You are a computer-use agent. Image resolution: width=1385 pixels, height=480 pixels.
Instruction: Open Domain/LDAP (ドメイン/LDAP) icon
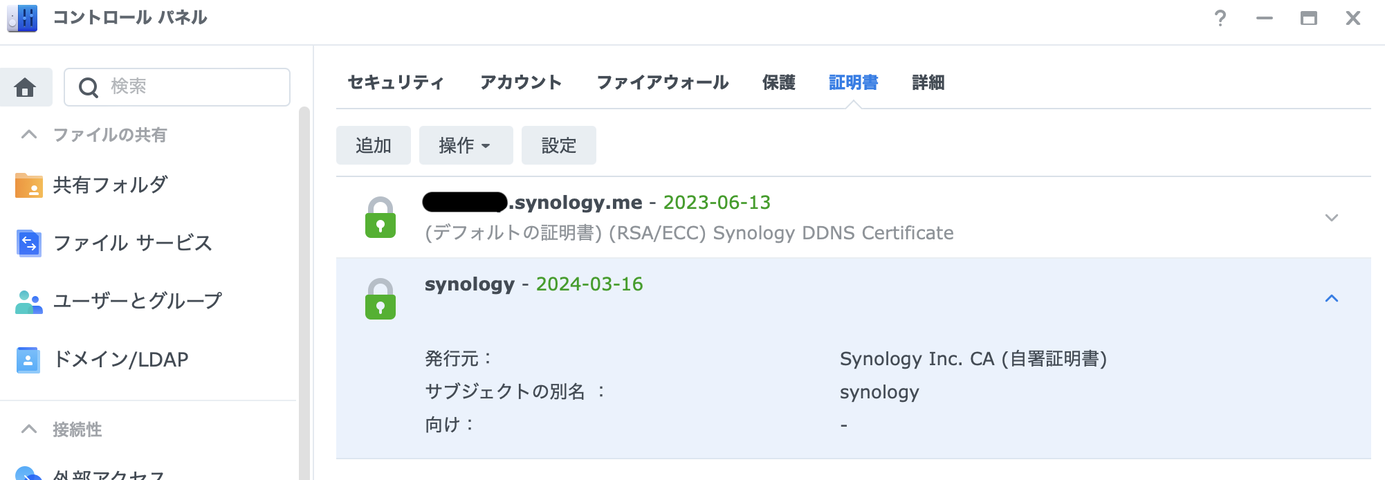tap(29, 359)
